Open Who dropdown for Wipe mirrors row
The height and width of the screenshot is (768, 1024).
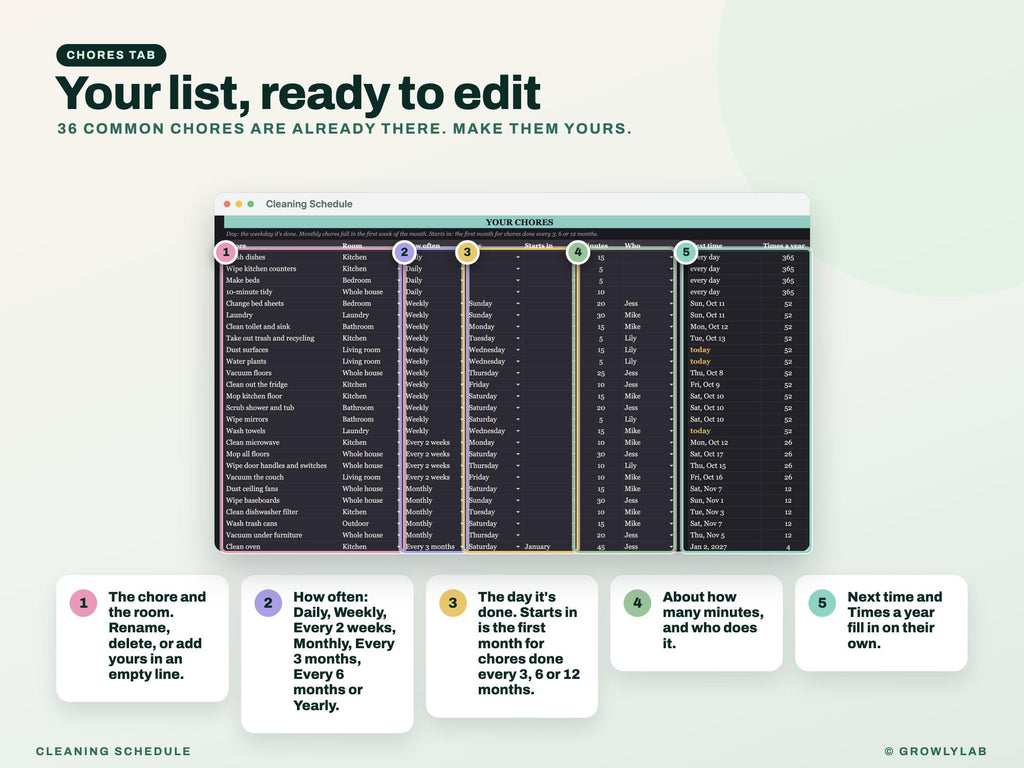[671, 420]
